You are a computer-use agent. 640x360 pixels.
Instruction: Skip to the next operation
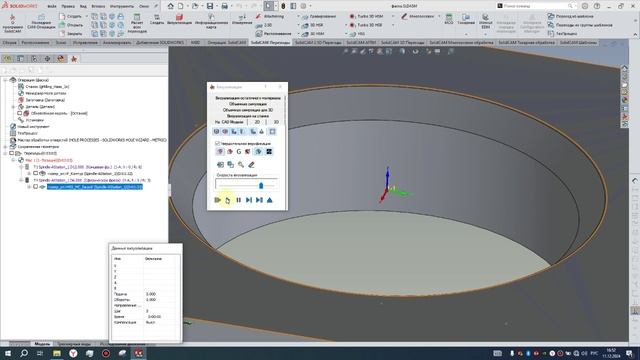[259, 200]
